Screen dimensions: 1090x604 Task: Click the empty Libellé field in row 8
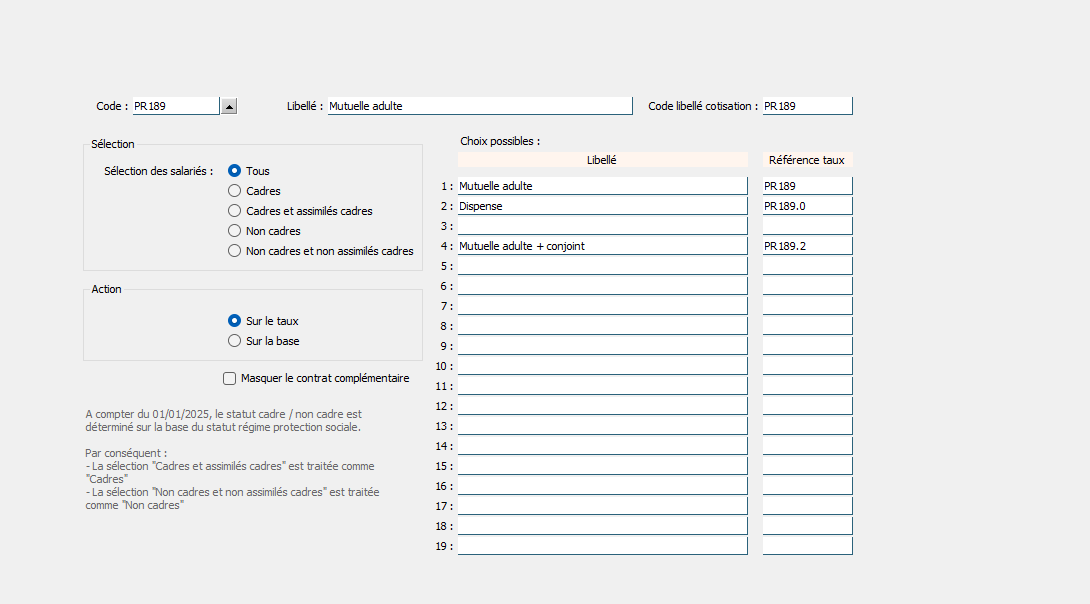pos(602,326)
